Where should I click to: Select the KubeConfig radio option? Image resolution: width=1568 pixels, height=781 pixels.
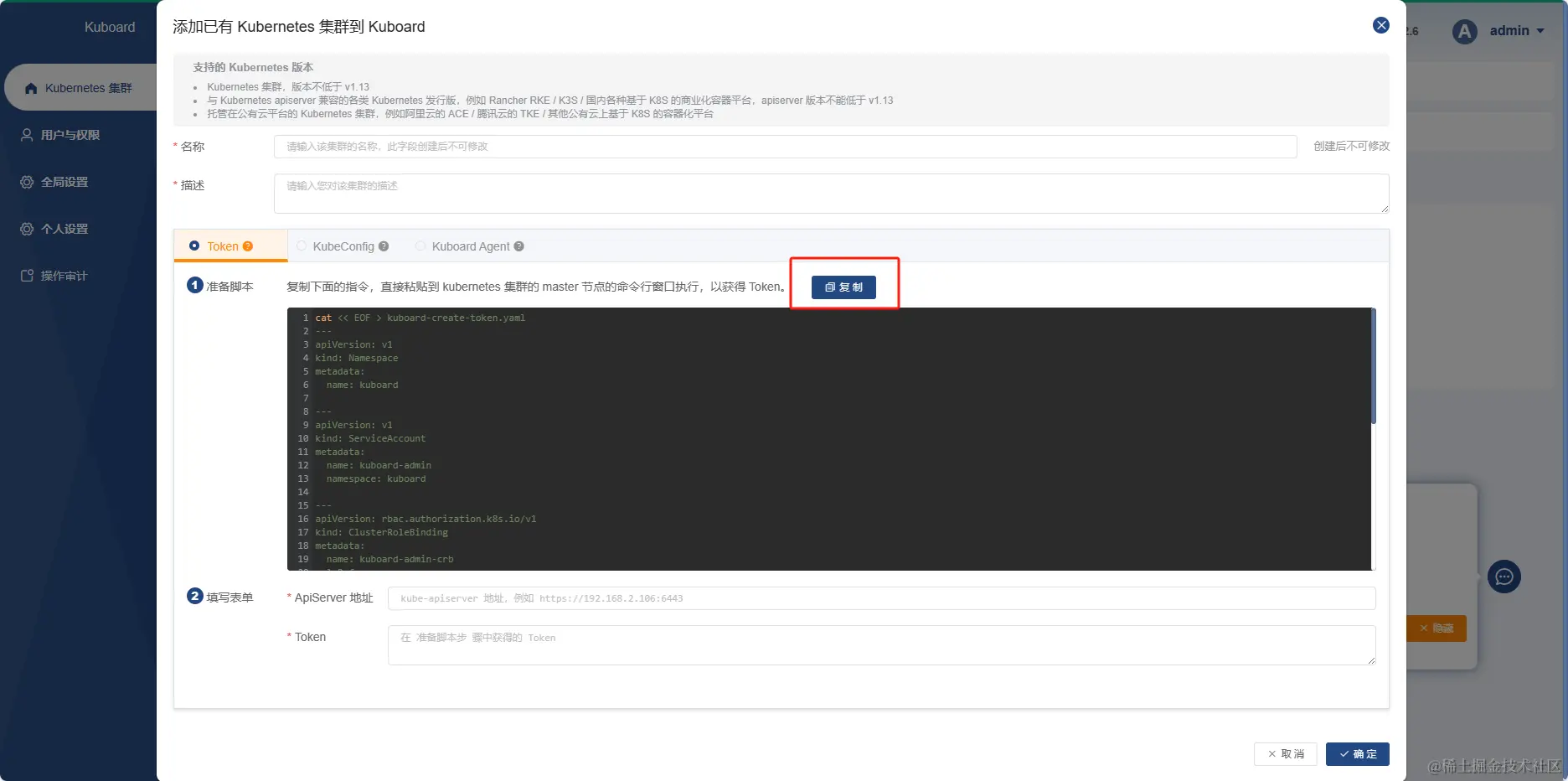click(x=302, y=246)
